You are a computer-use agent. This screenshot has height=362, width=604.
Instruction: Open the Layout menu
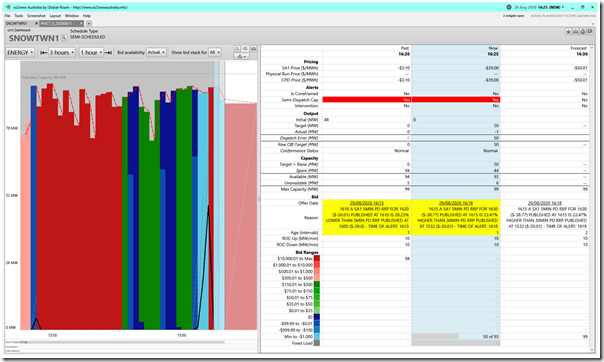[x=55, y=16]
